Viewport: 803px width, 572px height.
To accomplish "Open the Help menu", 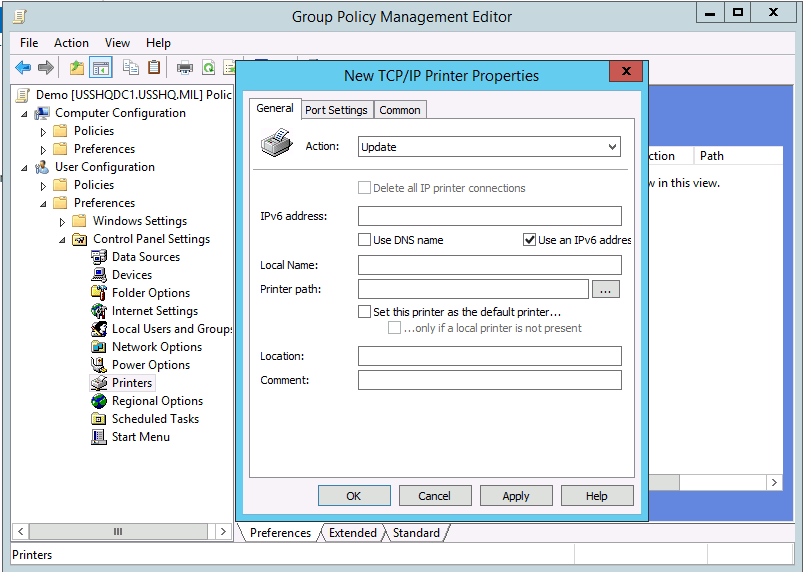I will point(158,43).
